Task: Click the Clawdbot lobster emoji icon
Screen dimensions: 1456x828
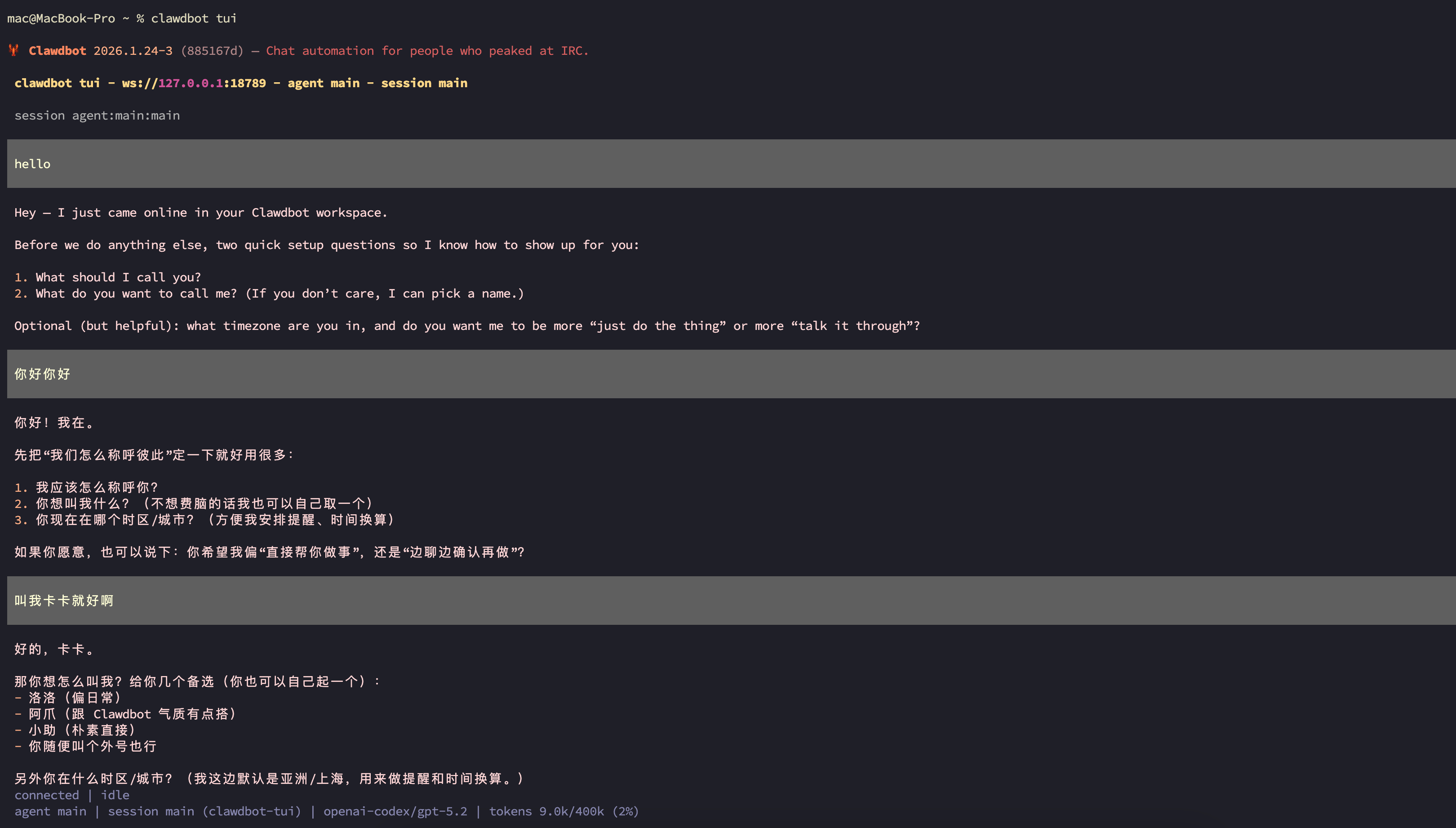Action: click(x=13, y=51)
